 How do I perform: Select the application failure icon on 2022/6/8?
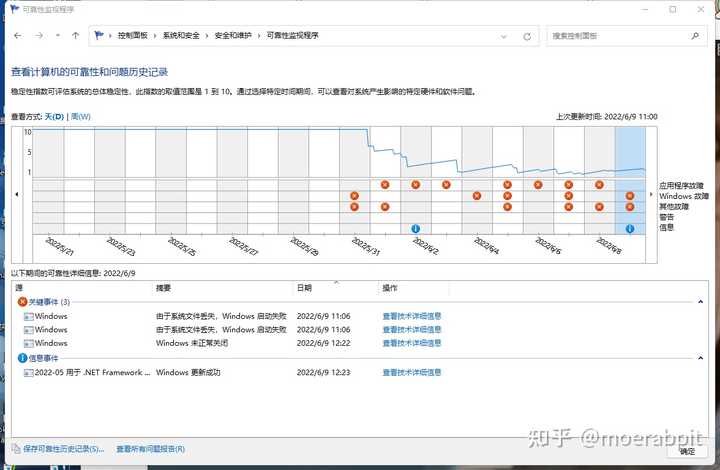click(x=599, y=185)
